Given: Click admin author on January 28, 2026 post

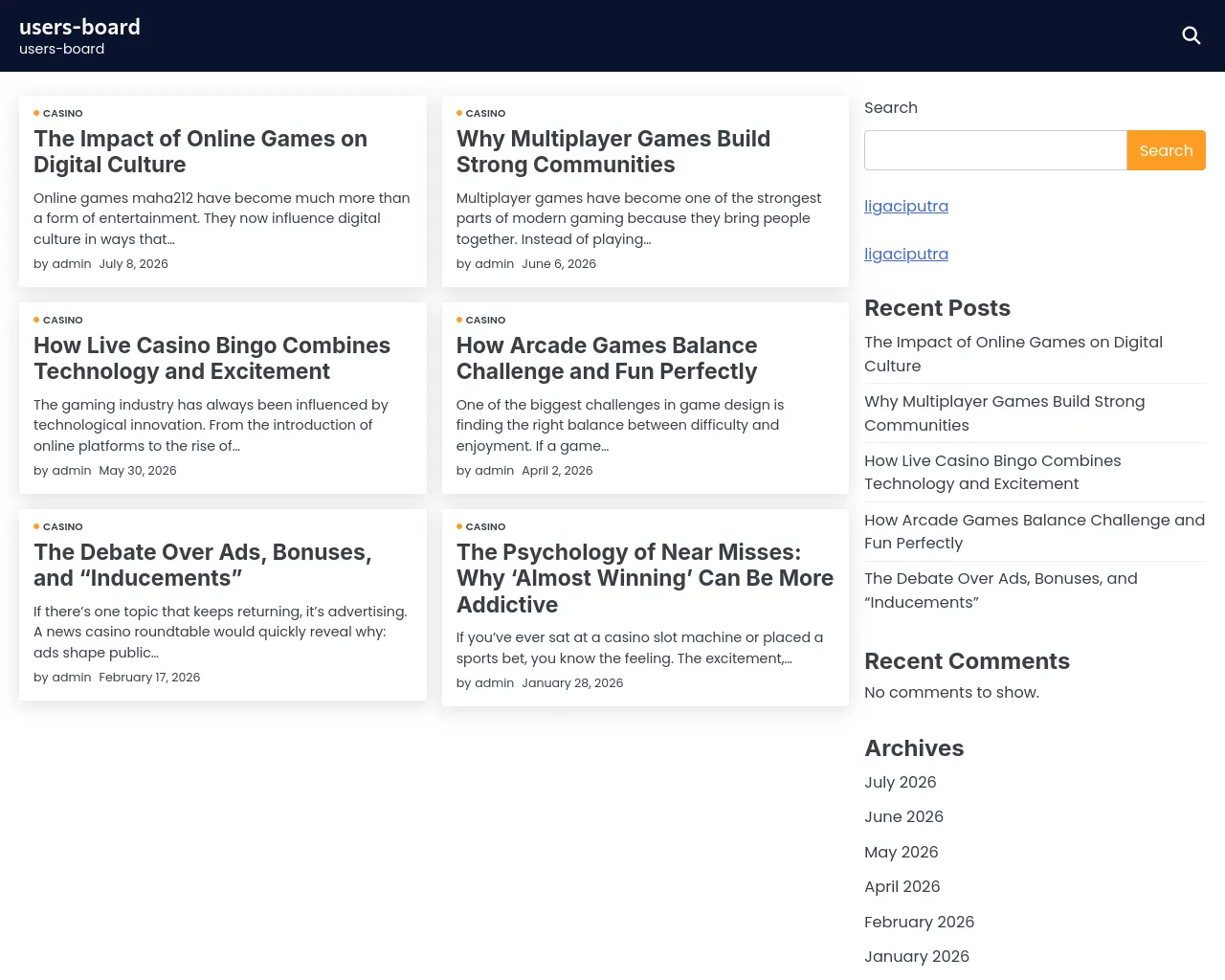Looking at the screenshot, I should (495, 683).
